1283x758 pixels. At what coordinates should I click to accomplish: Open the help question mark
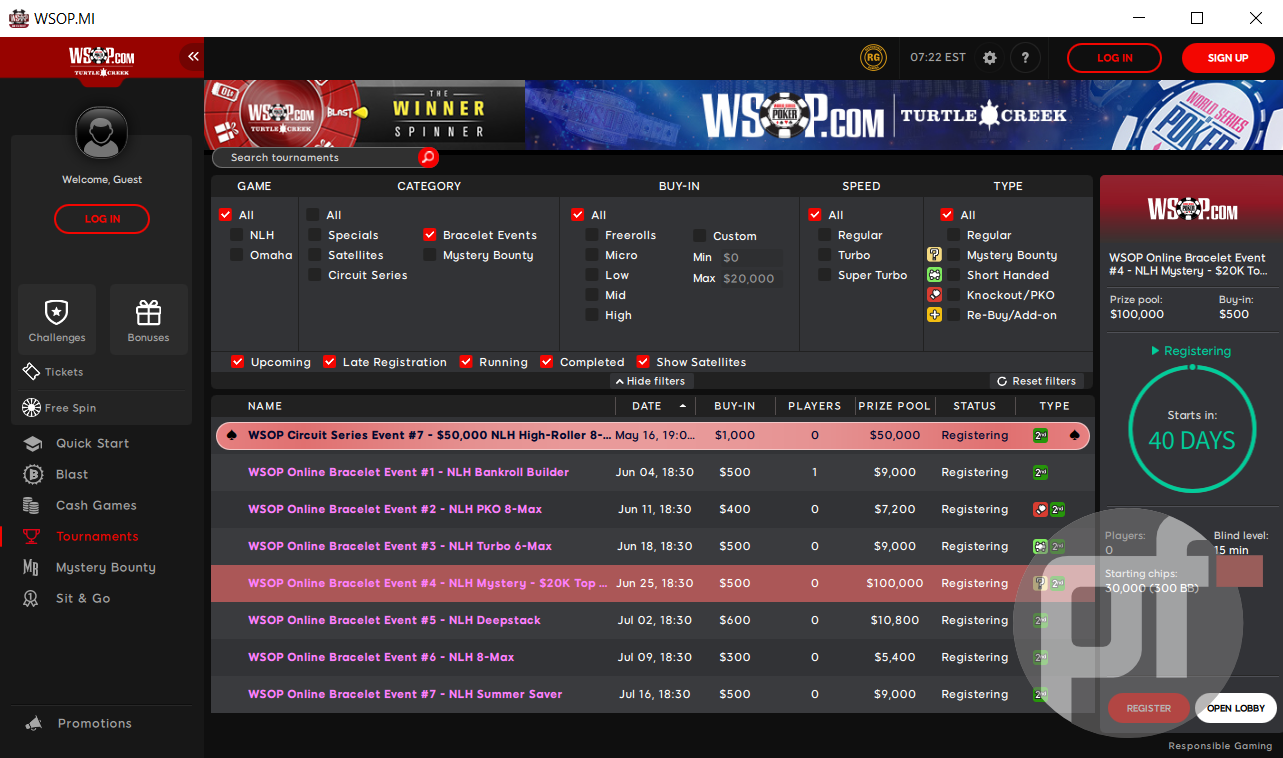pos(1025,57)
